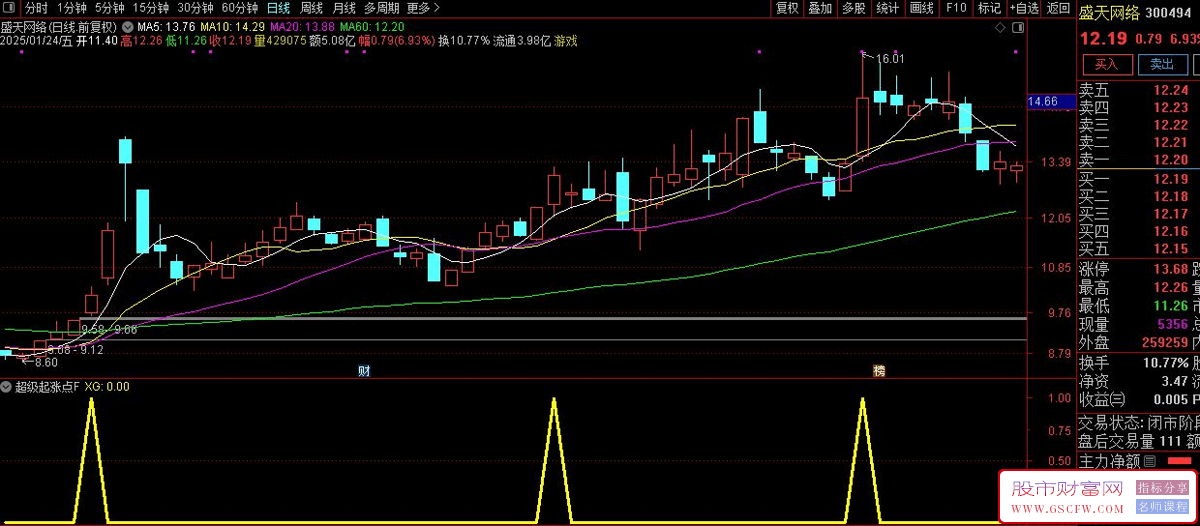
Task: Click the 盛天网络(日线.前复权) chart title
Action: (59, 26)
